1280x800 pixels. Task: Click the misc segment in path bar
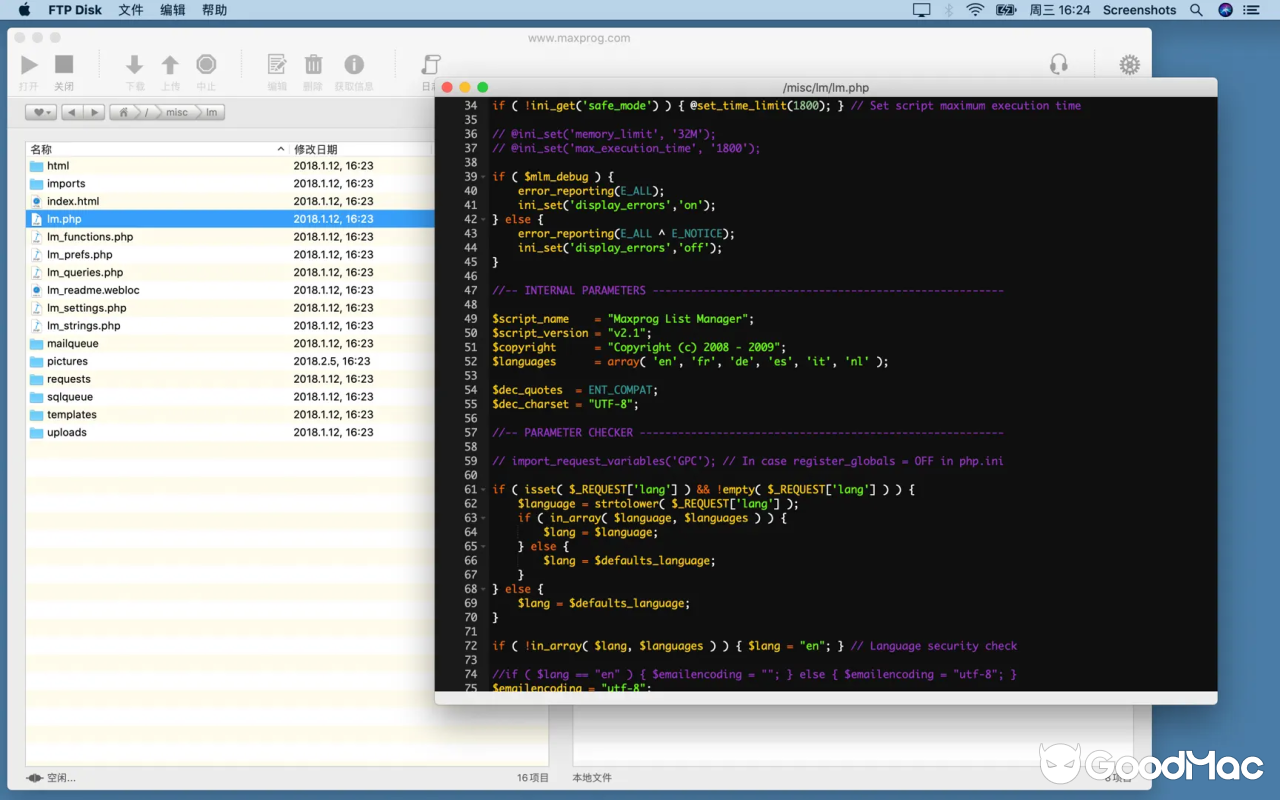coord(177,113)
